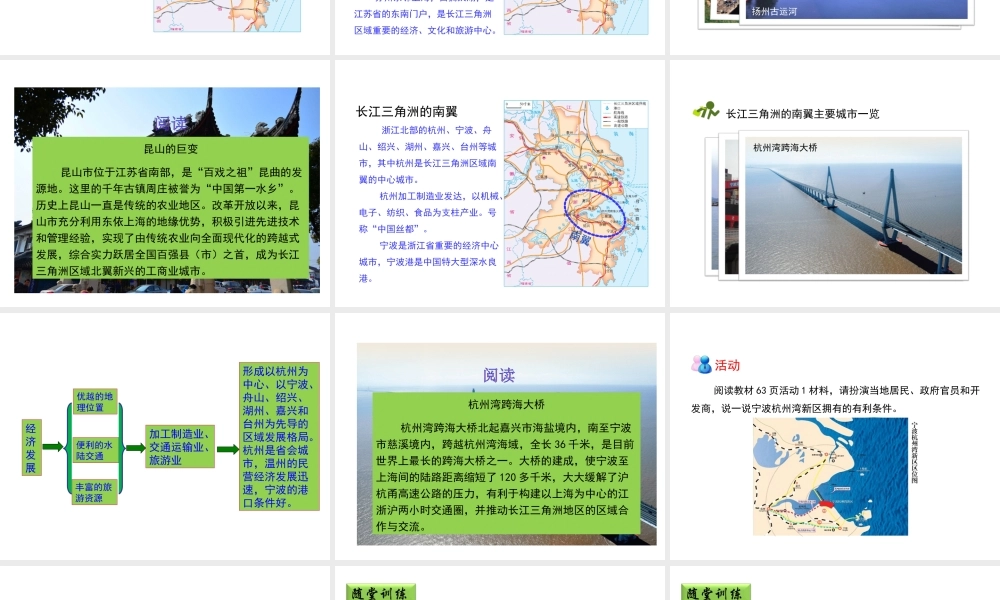
Task: Open the 经济发展 flowchart slide
Action: tap(165, 436)
